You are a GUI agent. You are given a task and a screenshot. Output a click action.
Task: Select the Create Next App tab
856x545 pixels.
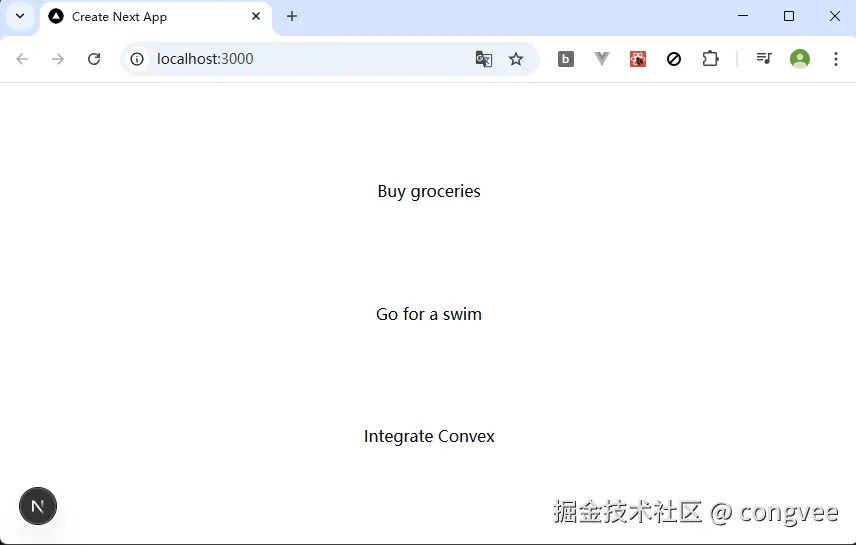pyautogui.click(x=156, y=17)
